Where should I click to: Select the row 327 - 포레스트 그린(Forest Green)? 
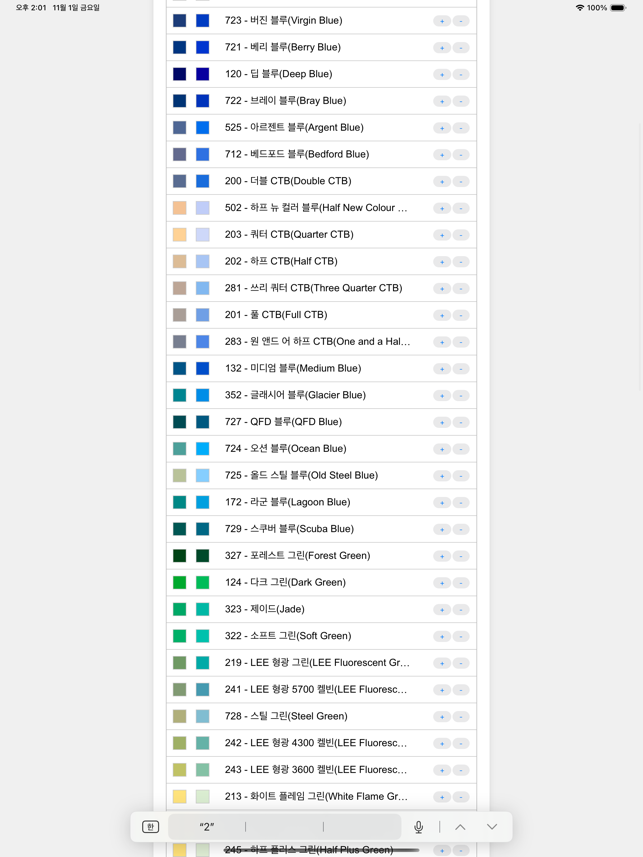(x=322, y=556)
